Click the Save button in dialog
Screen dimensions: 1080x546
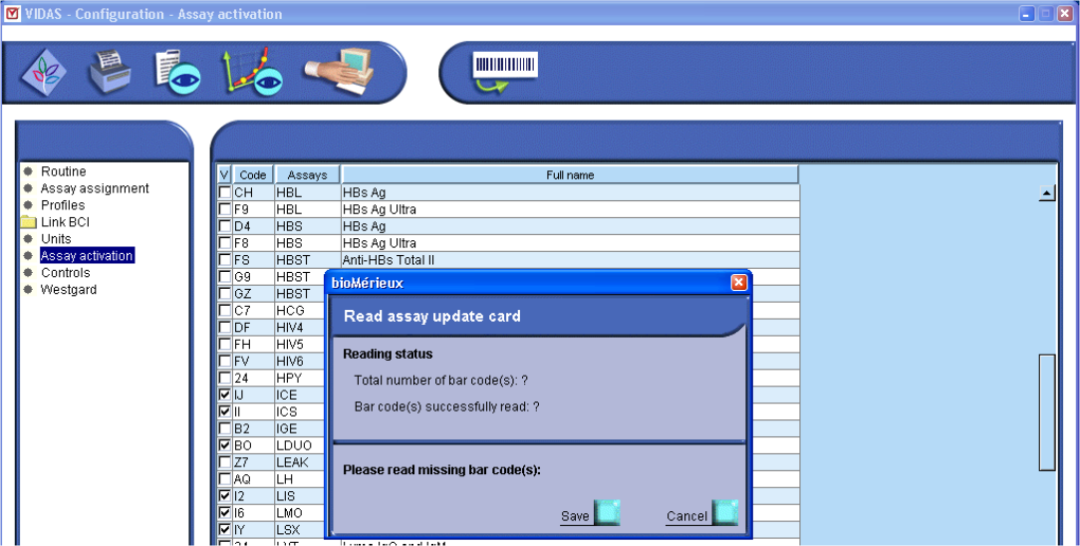[x=590, y=515]
